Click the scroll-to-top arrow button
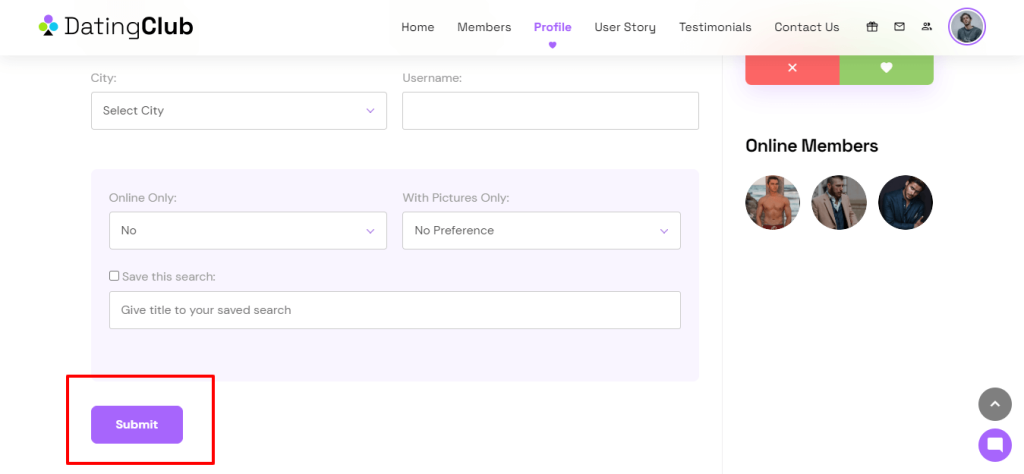This screenshot has height=474, width=1024. [995, 404]
